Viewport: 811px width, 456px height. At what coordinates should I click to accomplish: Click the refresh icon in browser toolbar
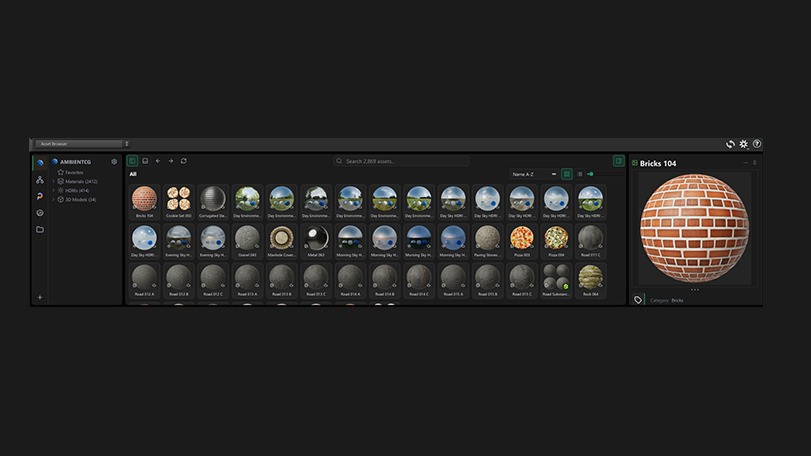[184, 161]
